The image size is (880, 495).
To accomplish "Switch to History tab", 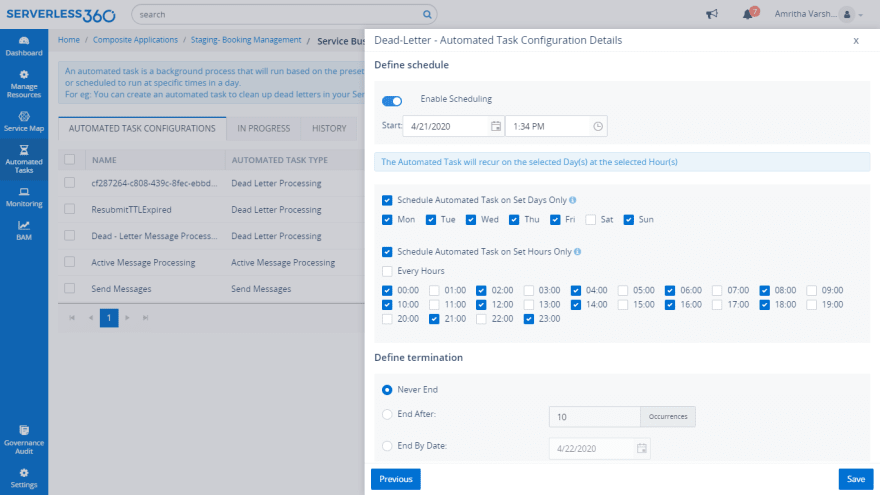I will click(329, 129).
